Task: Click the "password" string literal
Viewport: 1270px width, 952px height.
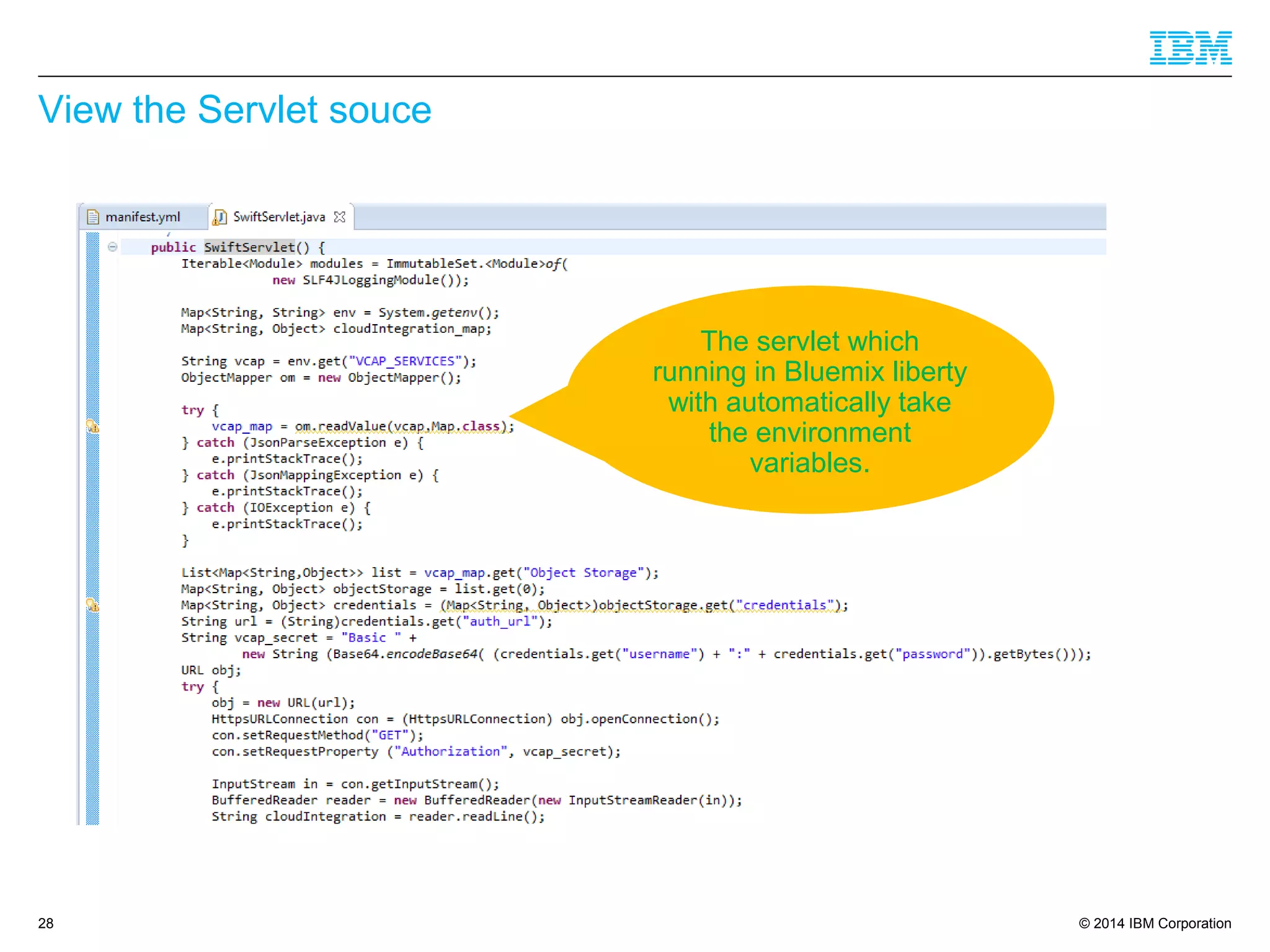Action: tap(933, 654)
